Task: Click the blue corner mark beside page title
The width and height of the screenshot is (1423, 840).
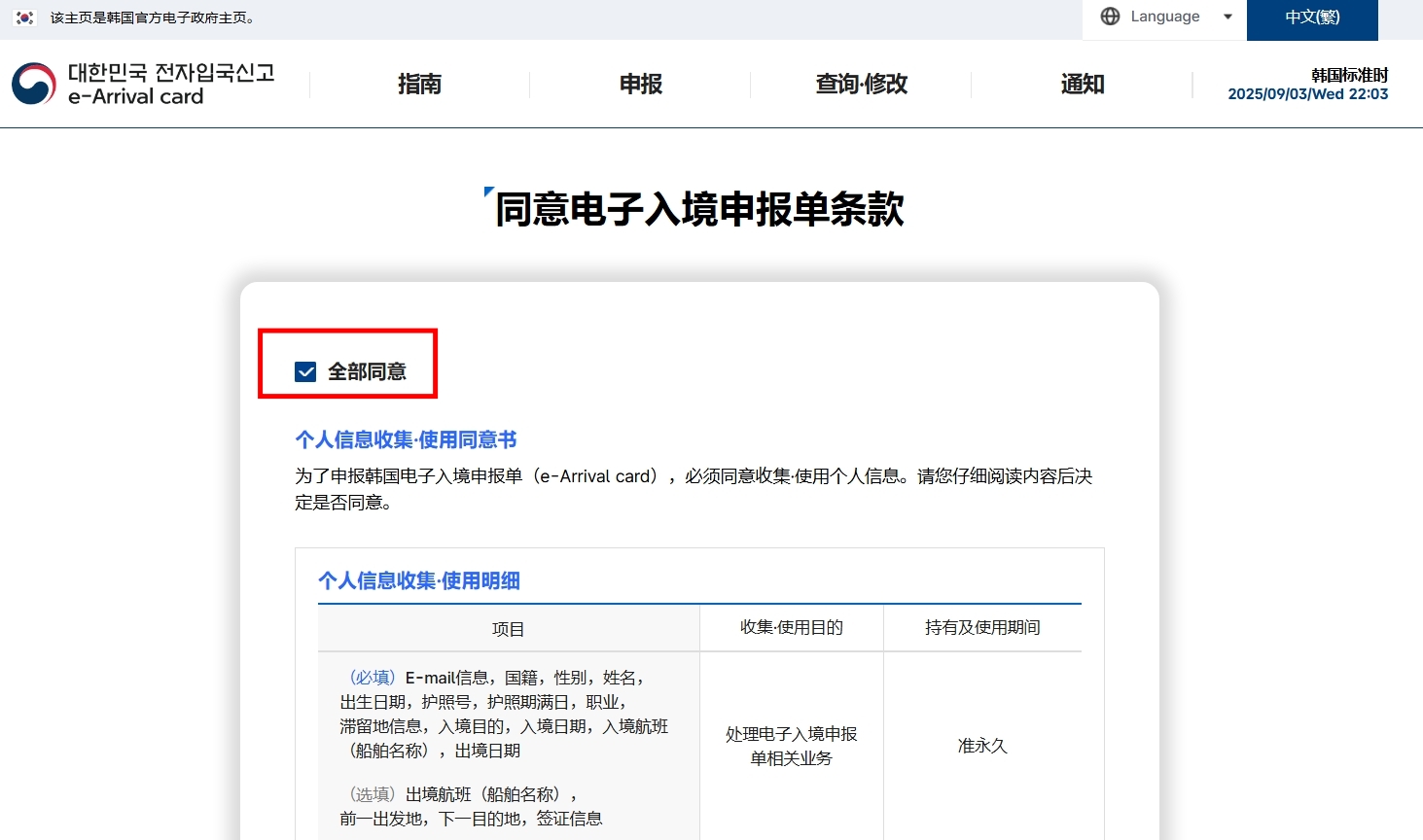Action: [489, 192]
